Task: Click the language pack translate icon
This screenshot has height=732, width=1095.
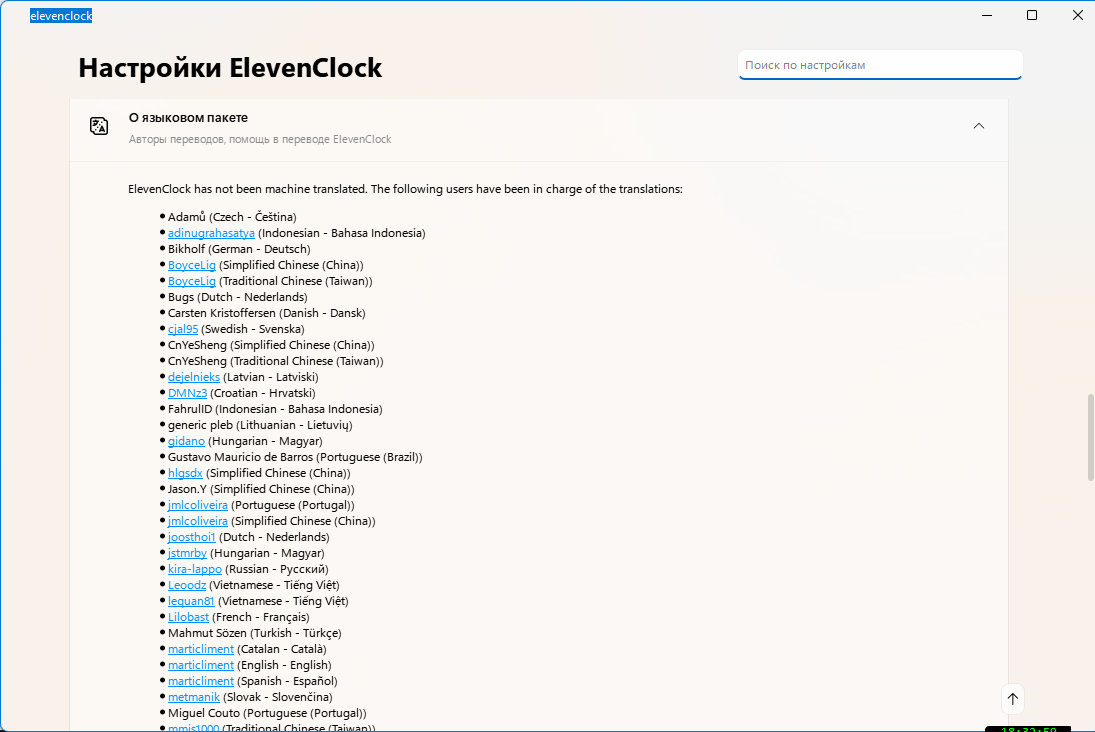Action: point(99,126)
